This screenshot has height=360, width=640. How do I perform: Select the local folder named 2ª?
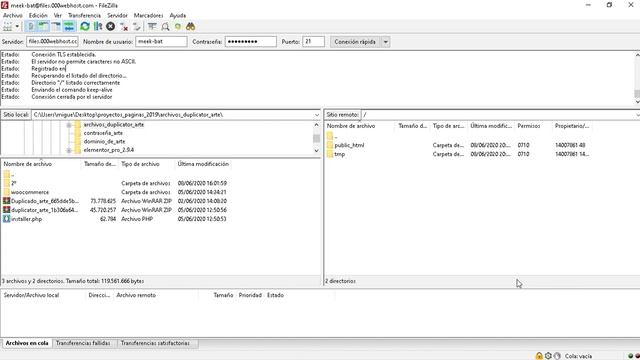click(13, 183)
